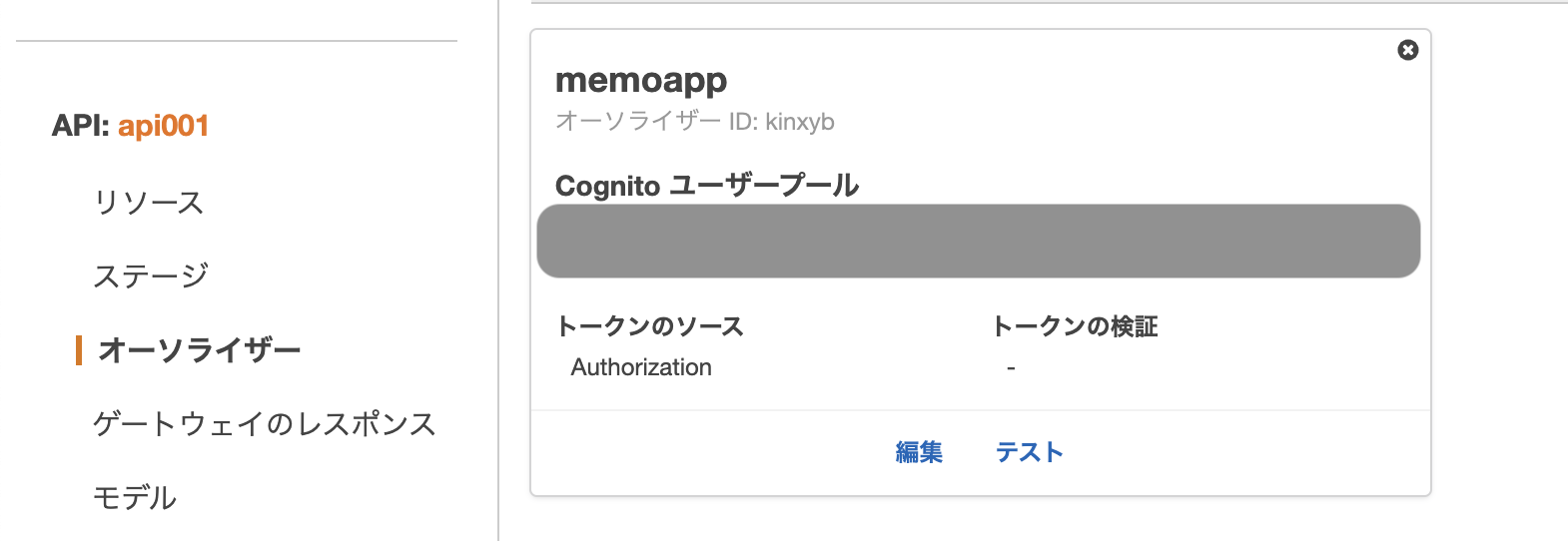Click the トークンの検証 label

[1076, 326]
